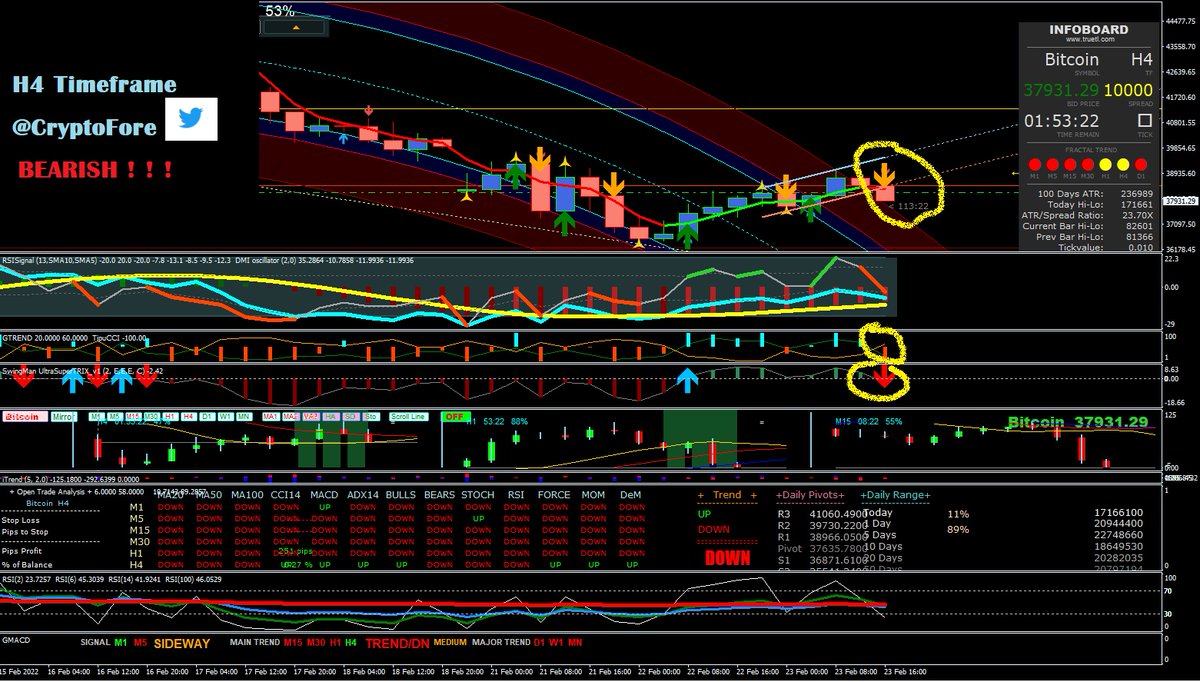Toggle the MA2 overlay button

click(290, 416)
